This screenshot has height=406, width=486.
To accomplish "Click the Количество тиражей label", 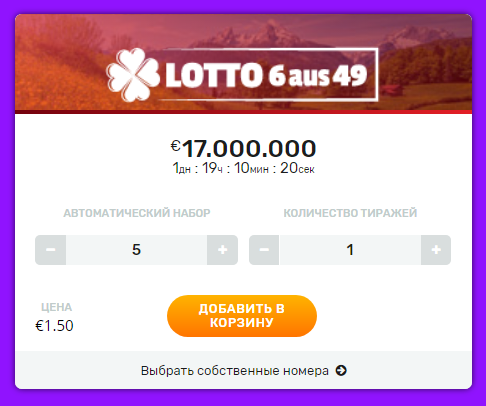I will tap(350, 213).
